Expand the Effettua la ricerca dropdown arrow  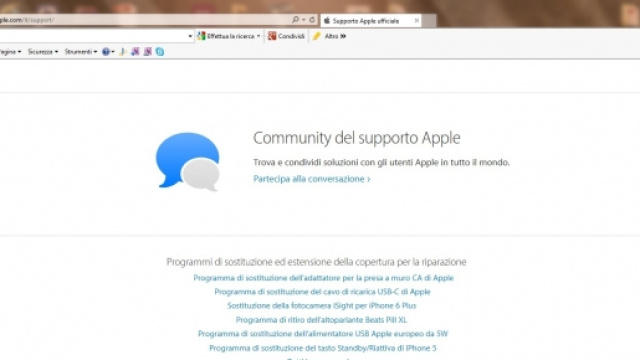coord(258,36)
